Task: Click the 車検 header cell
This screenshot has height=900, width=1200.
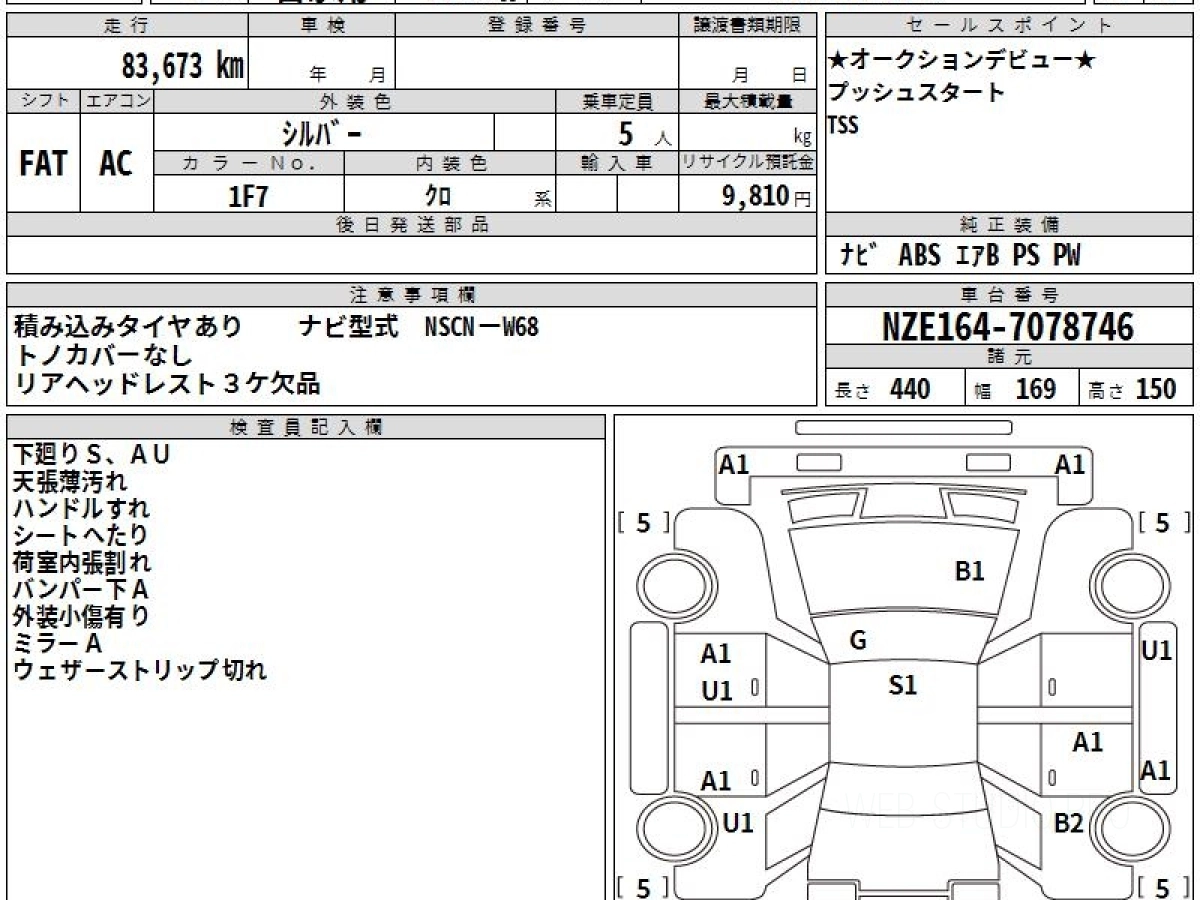Action: pos(322,25)
